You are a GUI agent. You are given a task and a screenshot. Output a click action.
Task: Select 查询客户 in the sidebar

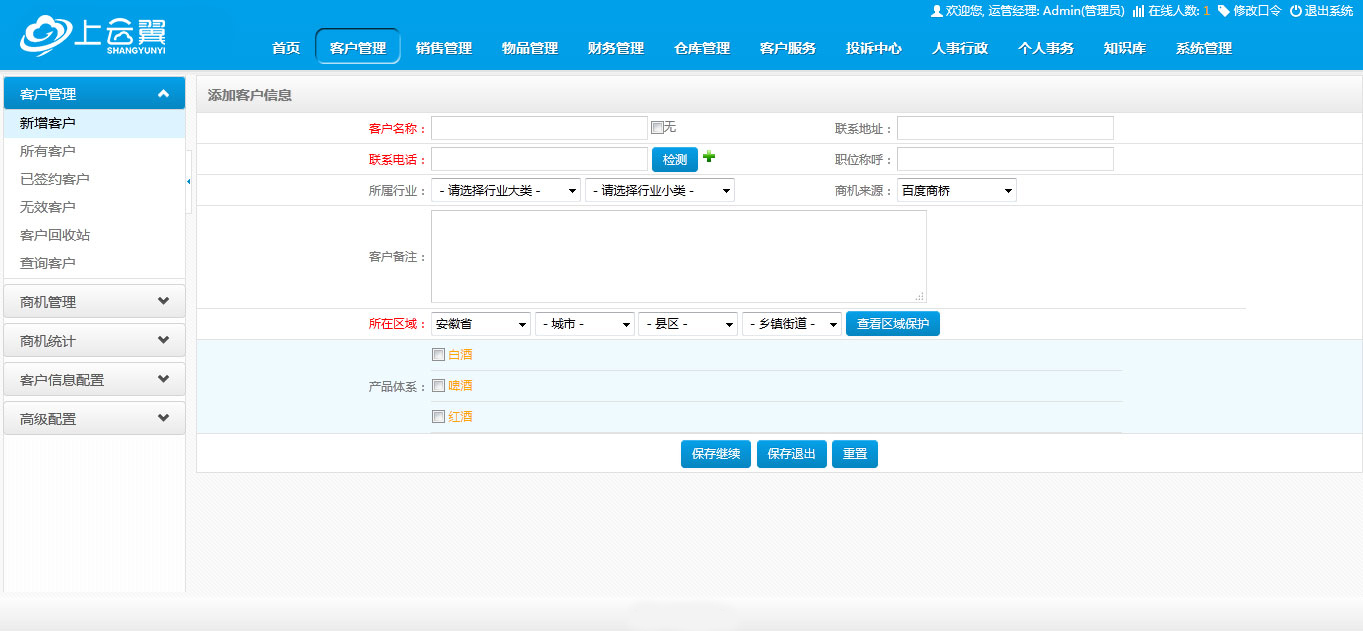point(47,264)
